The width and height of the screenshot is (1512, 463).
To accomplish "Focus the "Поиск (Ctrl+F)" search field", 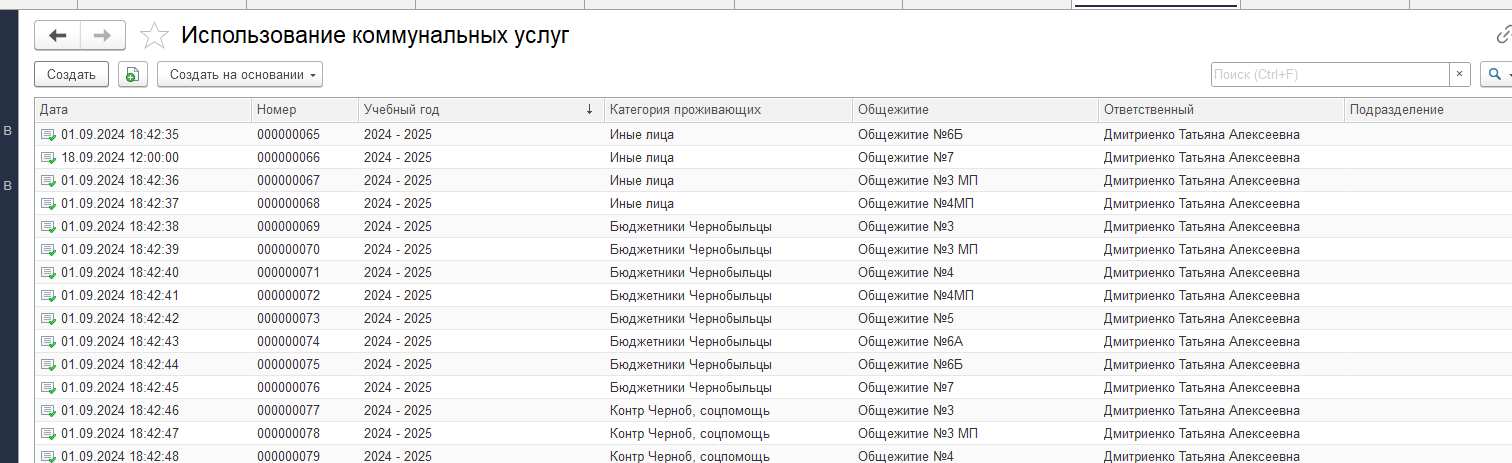I will 1328,75.
